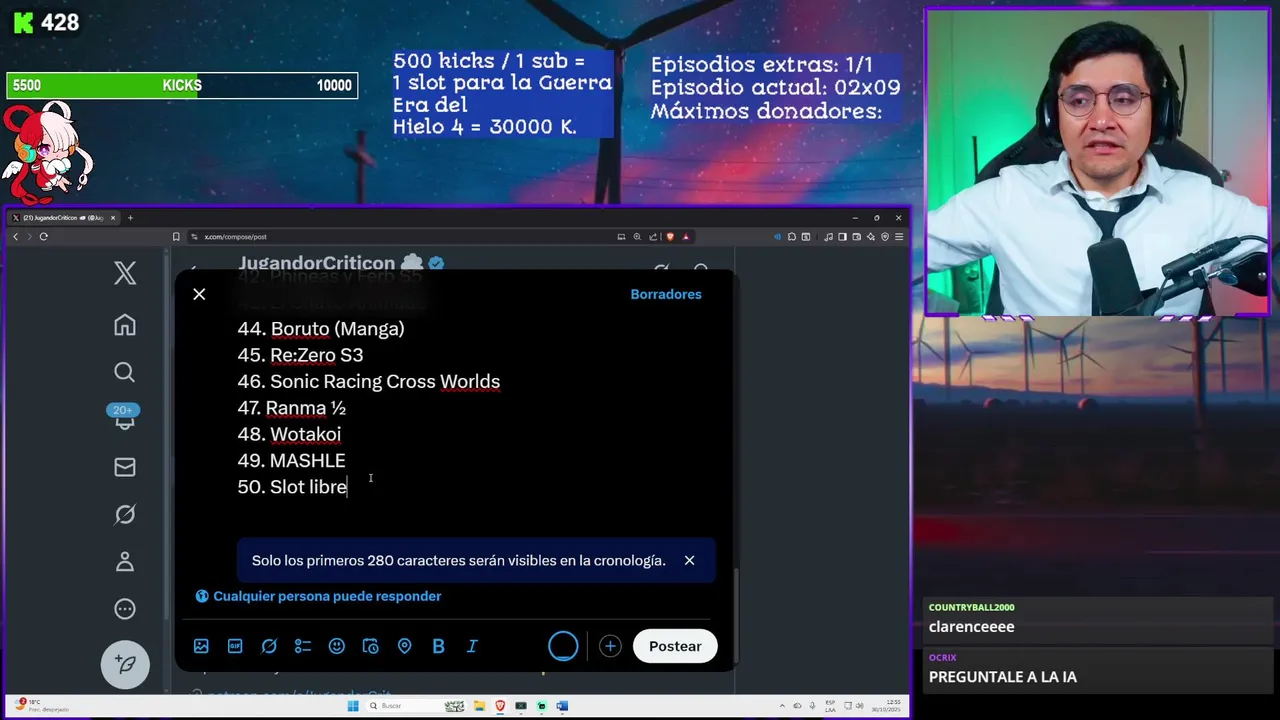Click the x.com/compose/post address bar
Image resolution: width=1280 pixels, height=720 pixels.
click(235, 237)
